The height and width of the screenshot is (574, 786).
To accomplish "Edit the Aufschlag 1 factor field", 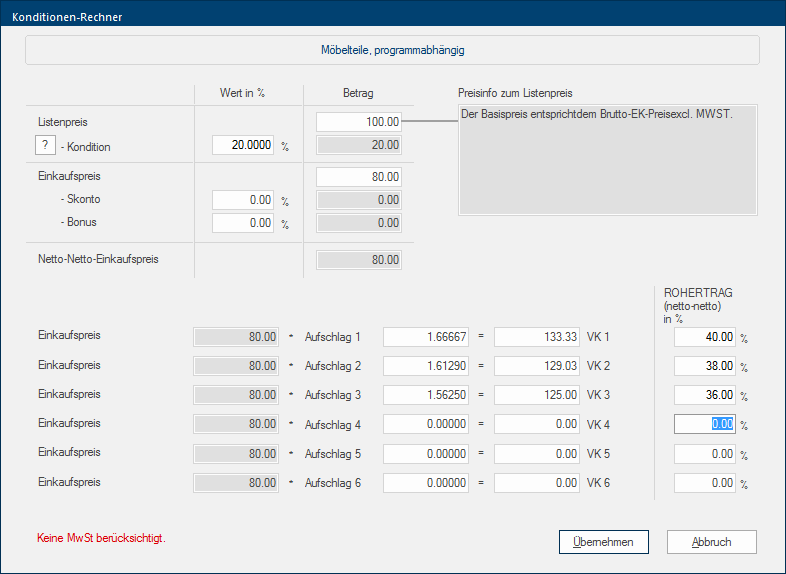I will [x=426, y=338].
